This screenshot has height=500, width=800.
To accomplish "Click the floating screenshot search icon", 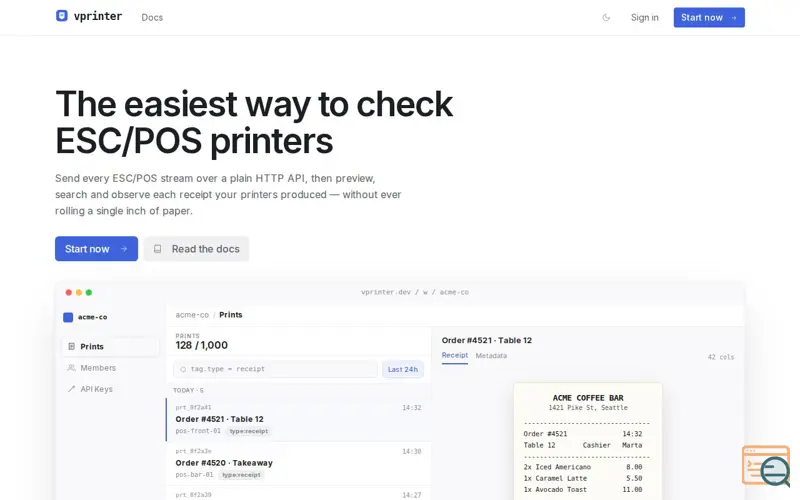I will (x=767, y=466).
